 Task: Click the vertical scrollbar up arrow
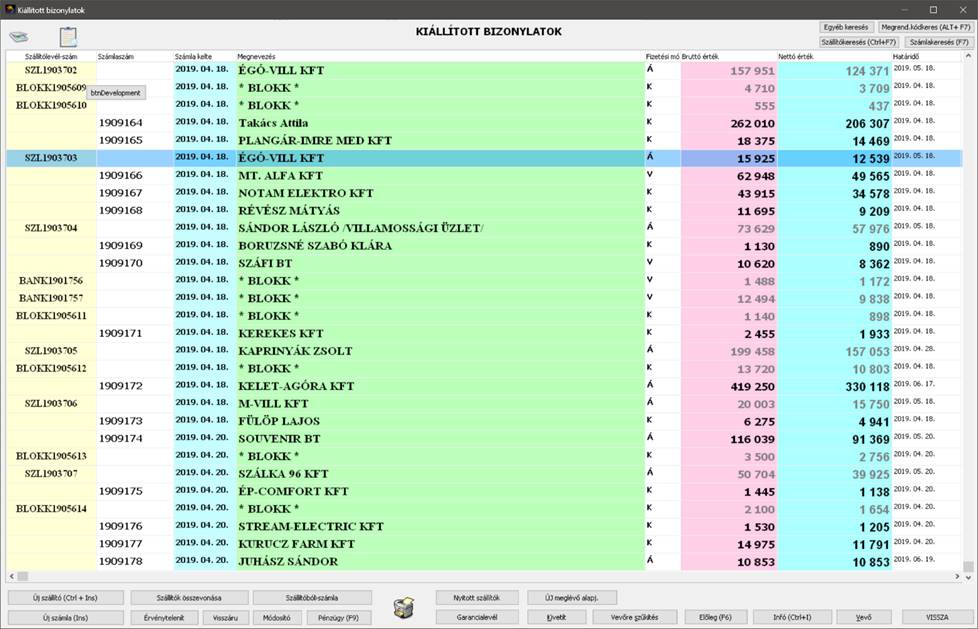click(x=968, y=56)
